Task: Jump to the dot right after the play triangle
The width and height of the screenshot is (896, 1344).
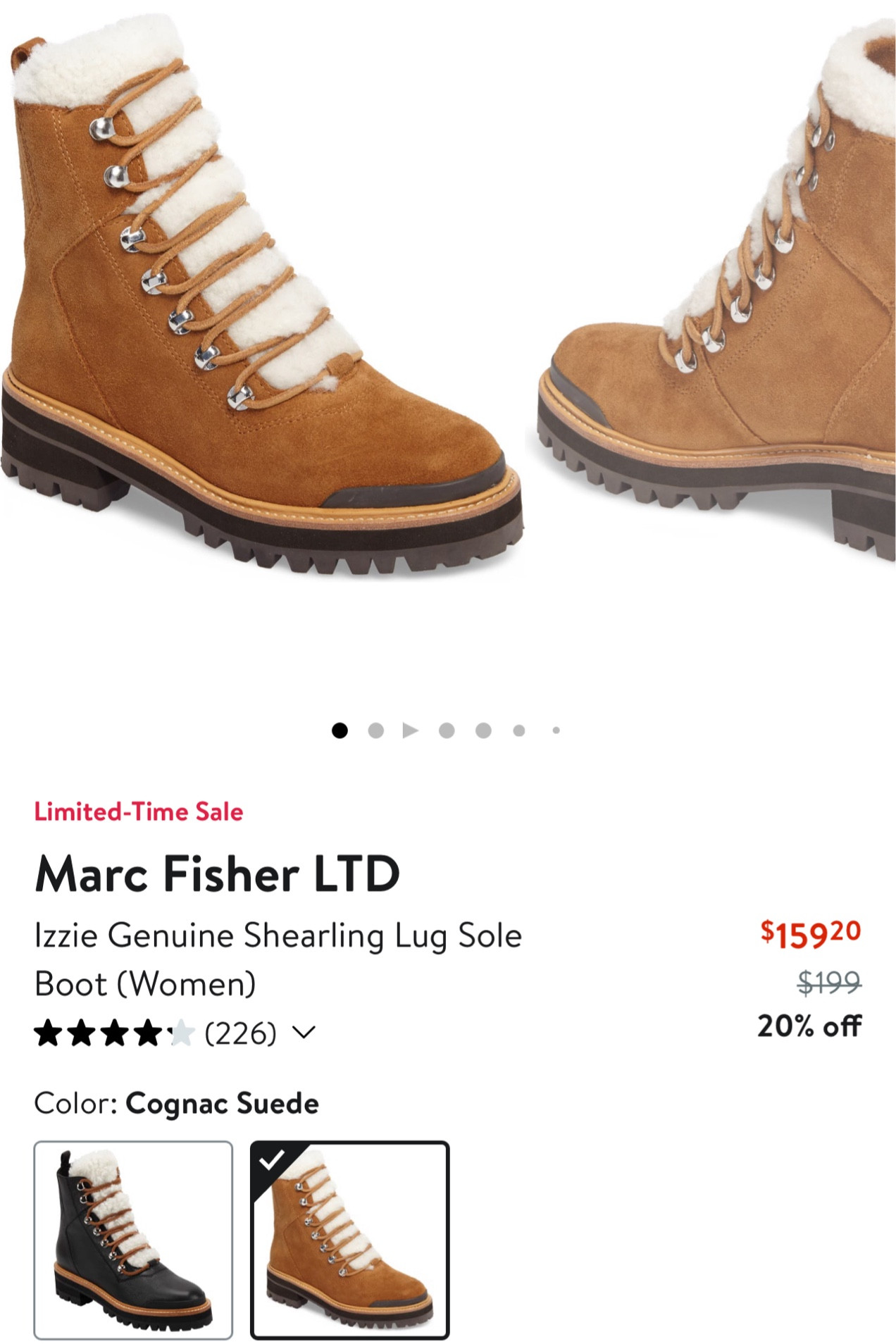Action: (x=447, y=730)
